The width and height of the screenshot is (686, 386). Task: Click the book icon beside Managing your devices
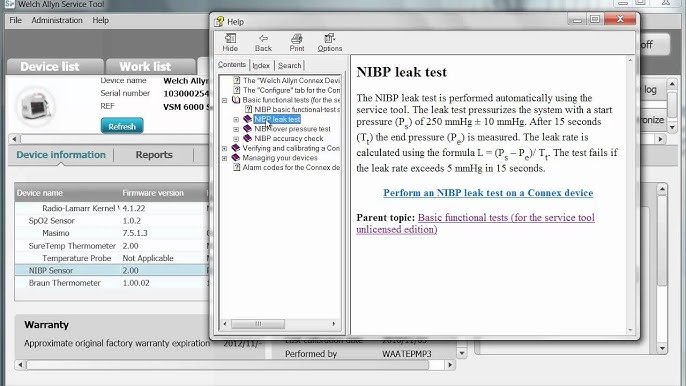235,157
